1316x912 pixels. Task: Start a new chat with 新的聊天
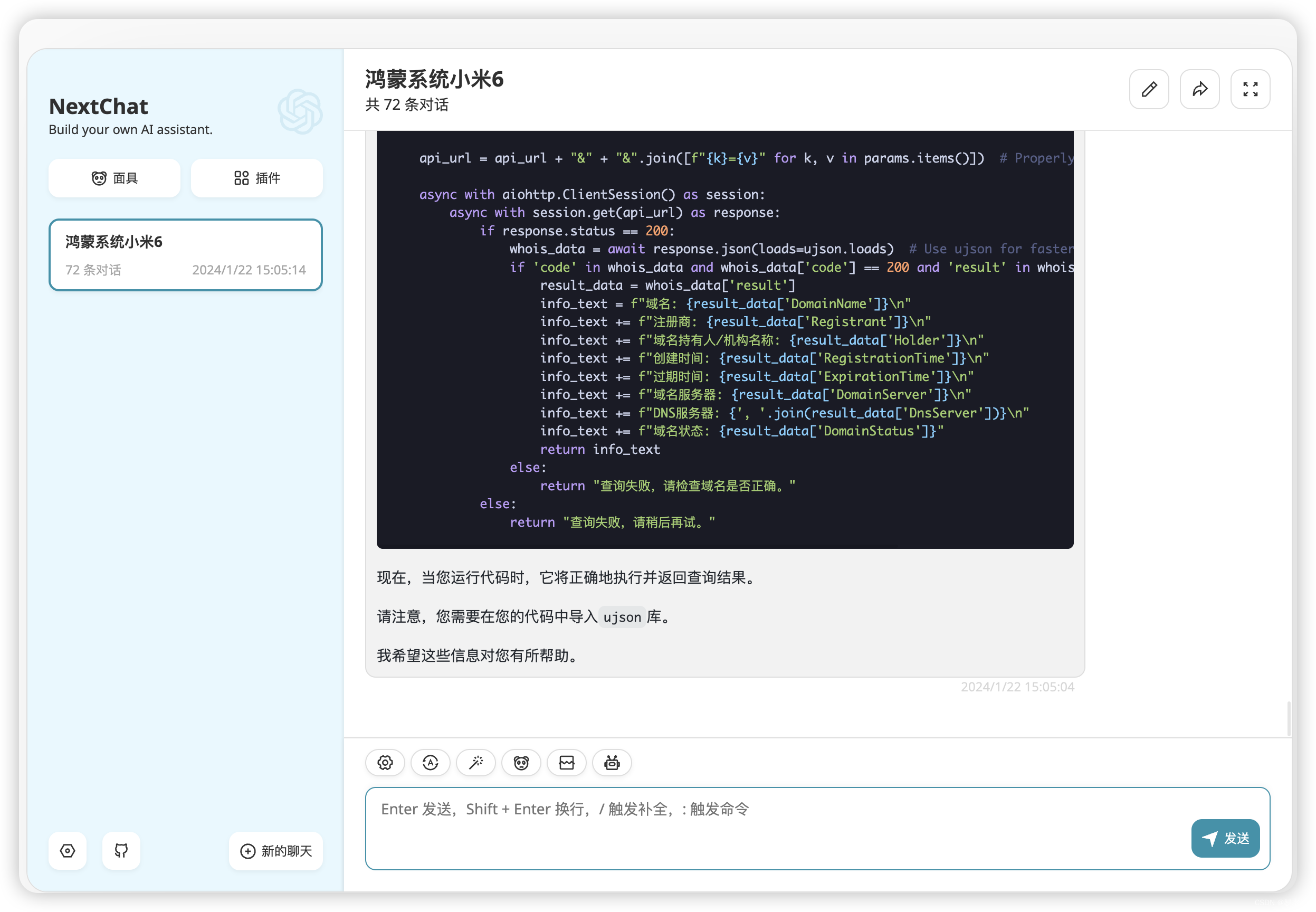(276, 851)
